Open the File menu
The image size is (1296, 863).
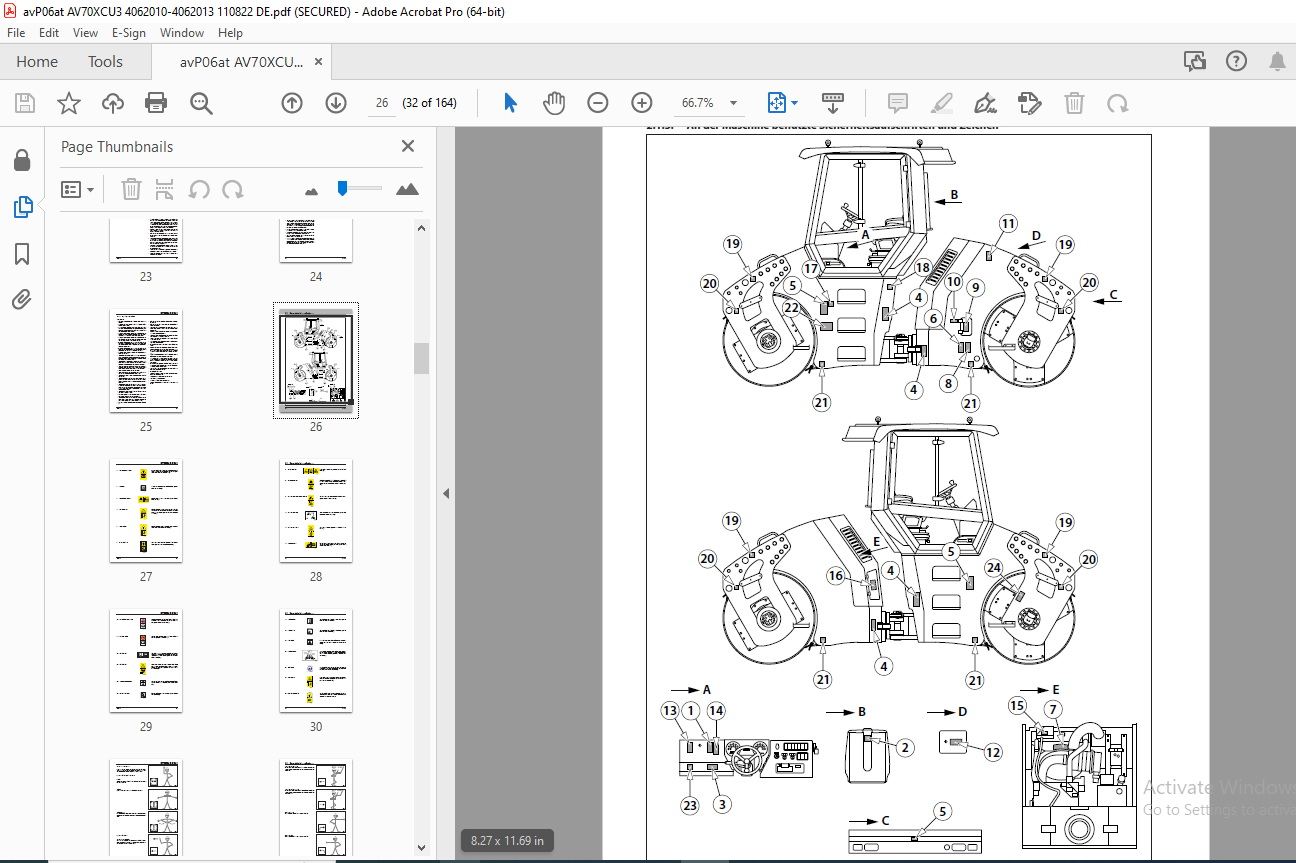[16, 33]
